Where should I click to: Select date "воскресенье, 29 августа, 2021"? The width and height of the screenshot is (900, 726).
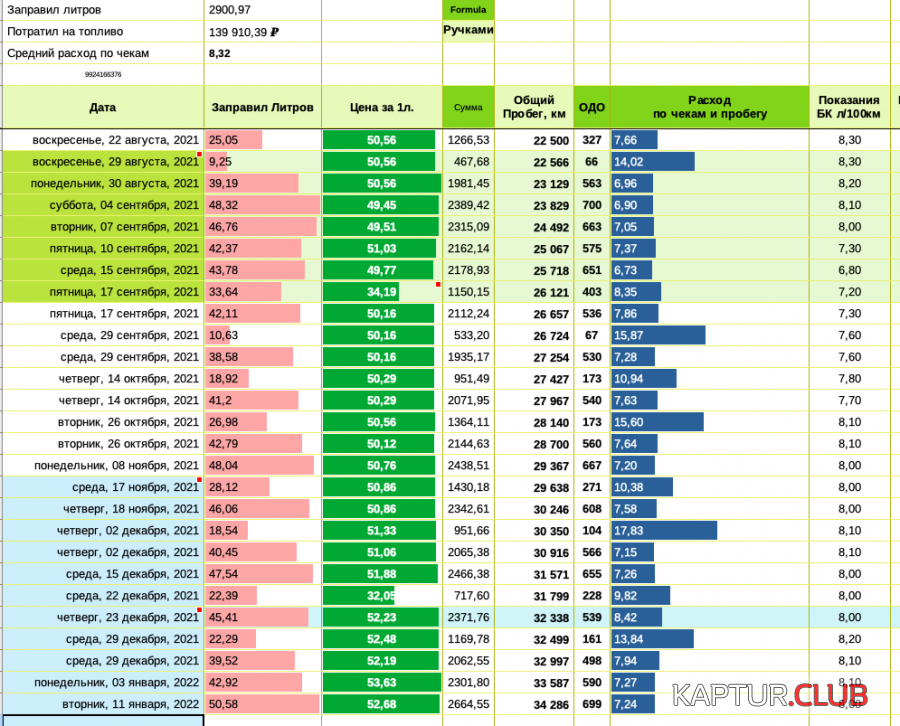tap(103, 162)
